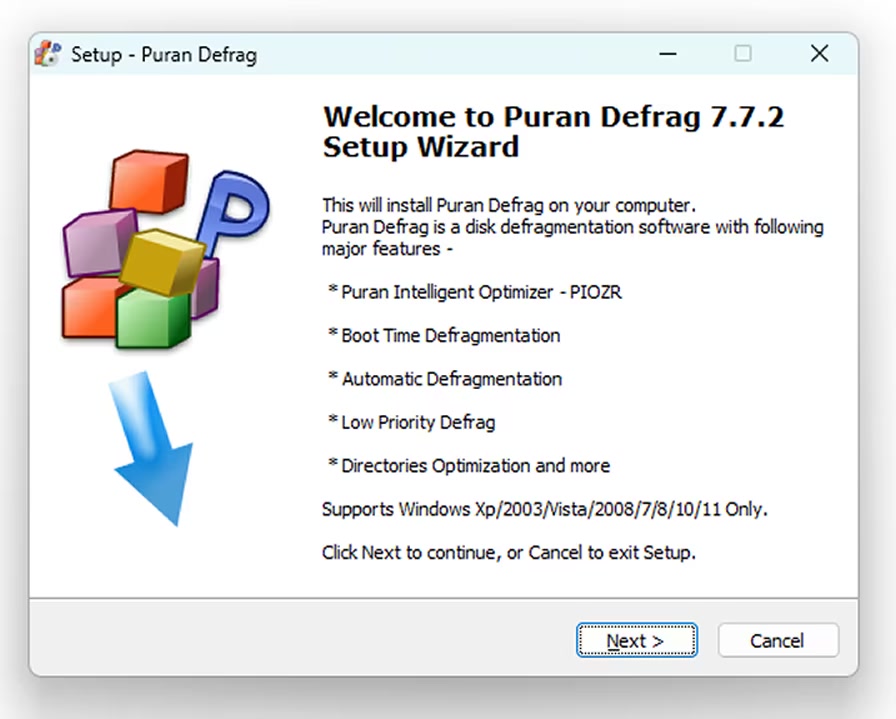Viewport: 896px width, 719px height.
Task: Click the 'Supports Windows Xp/2003/Vista' line
Action: 545,509
